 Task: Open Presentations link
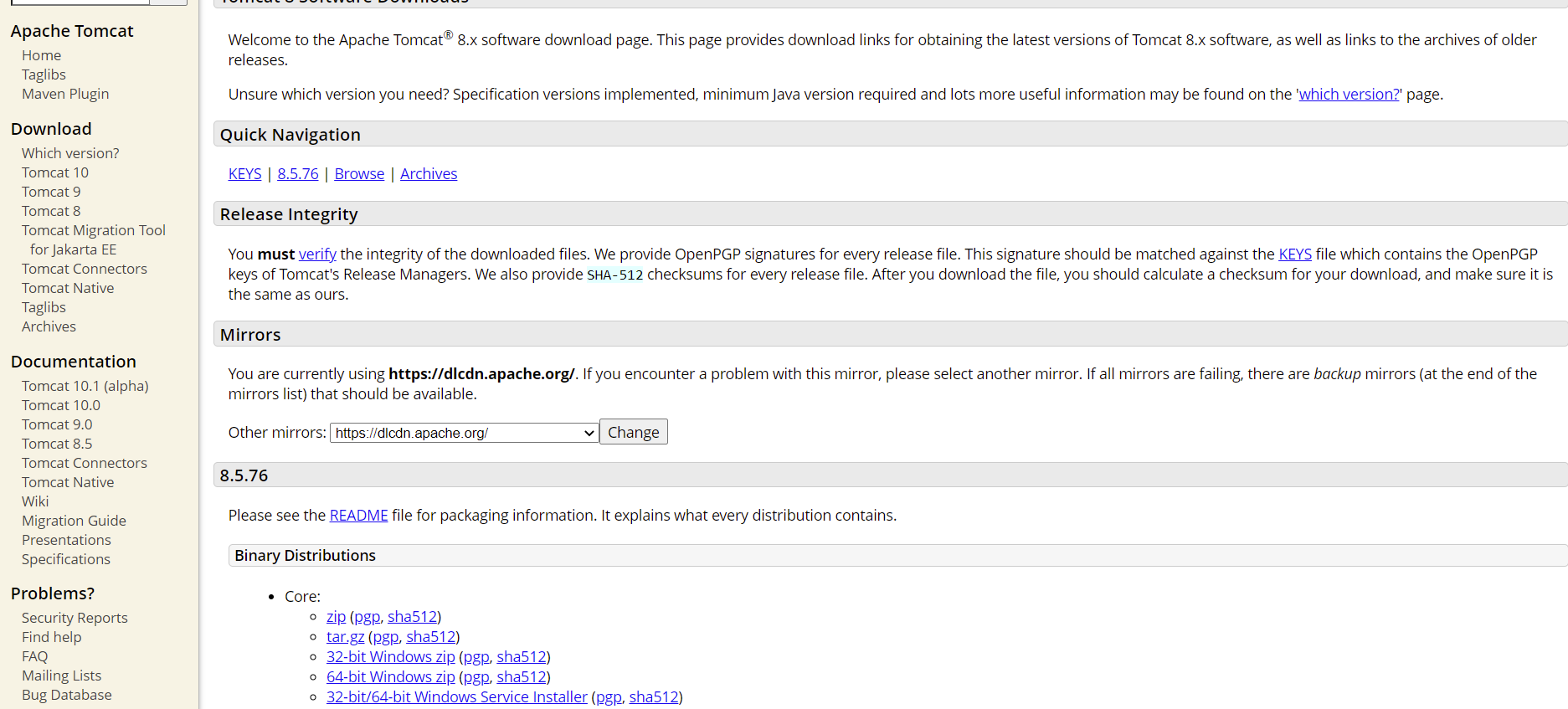coord(66,540)
